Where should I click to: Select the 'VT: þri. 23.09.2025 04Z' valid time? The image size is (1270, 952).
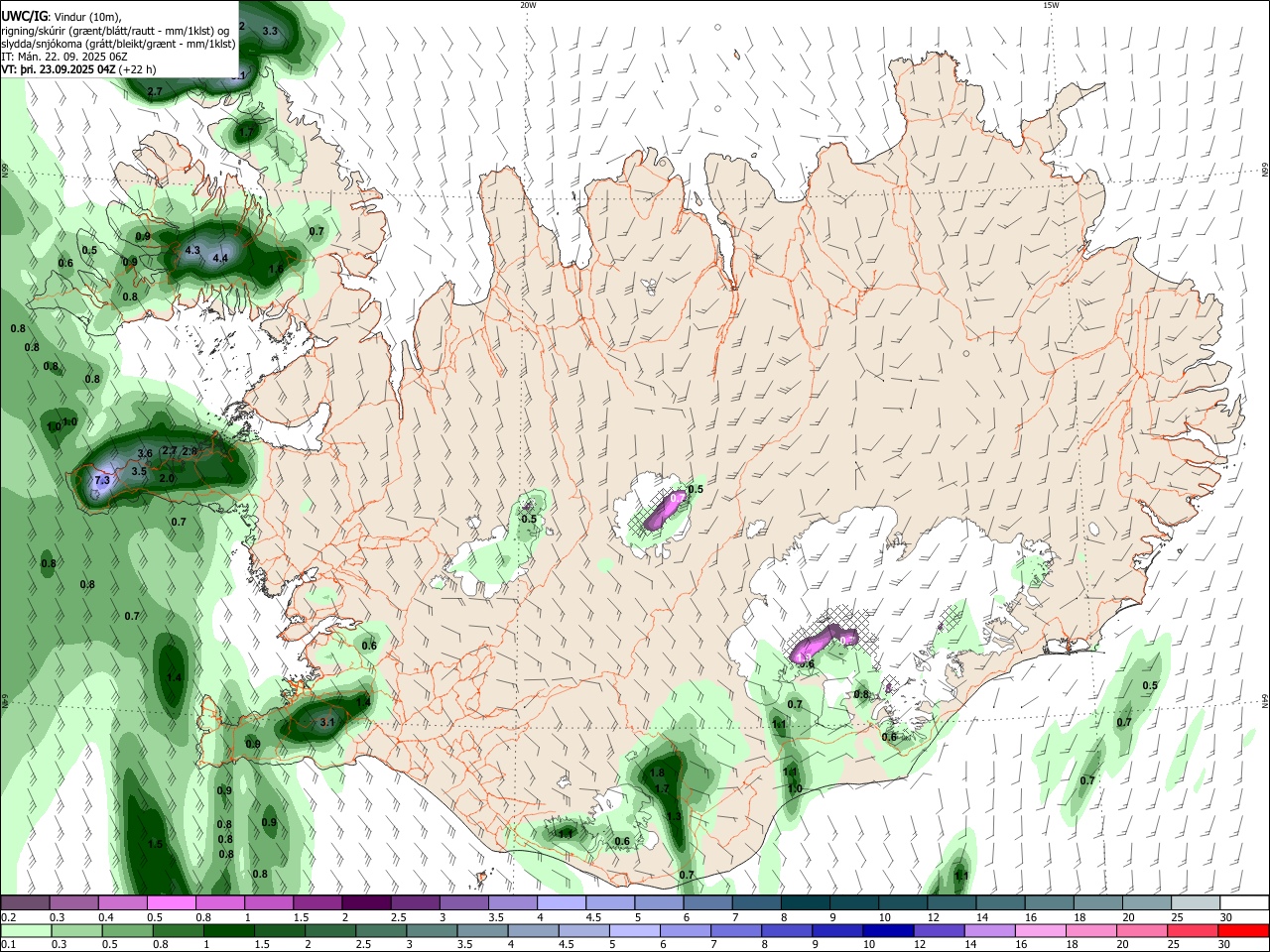tap(60, 69)
